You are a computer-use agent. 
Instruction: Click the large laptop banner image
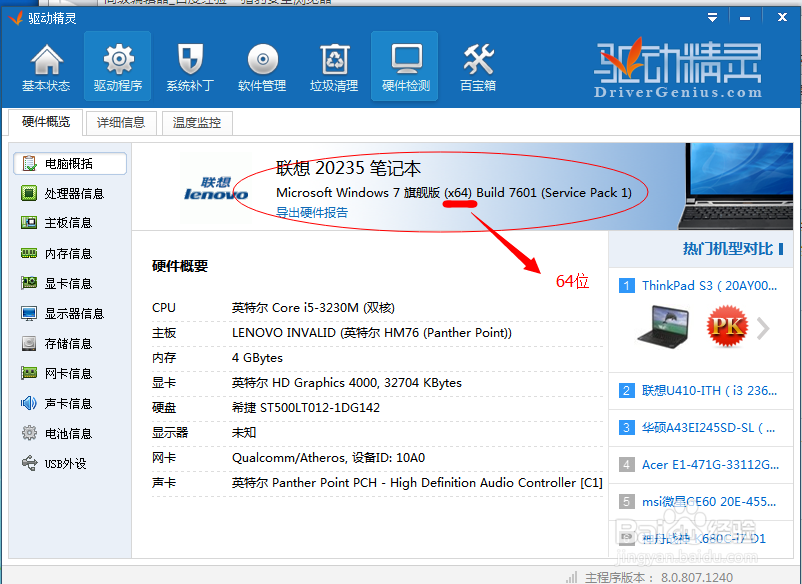coord(736,186)
